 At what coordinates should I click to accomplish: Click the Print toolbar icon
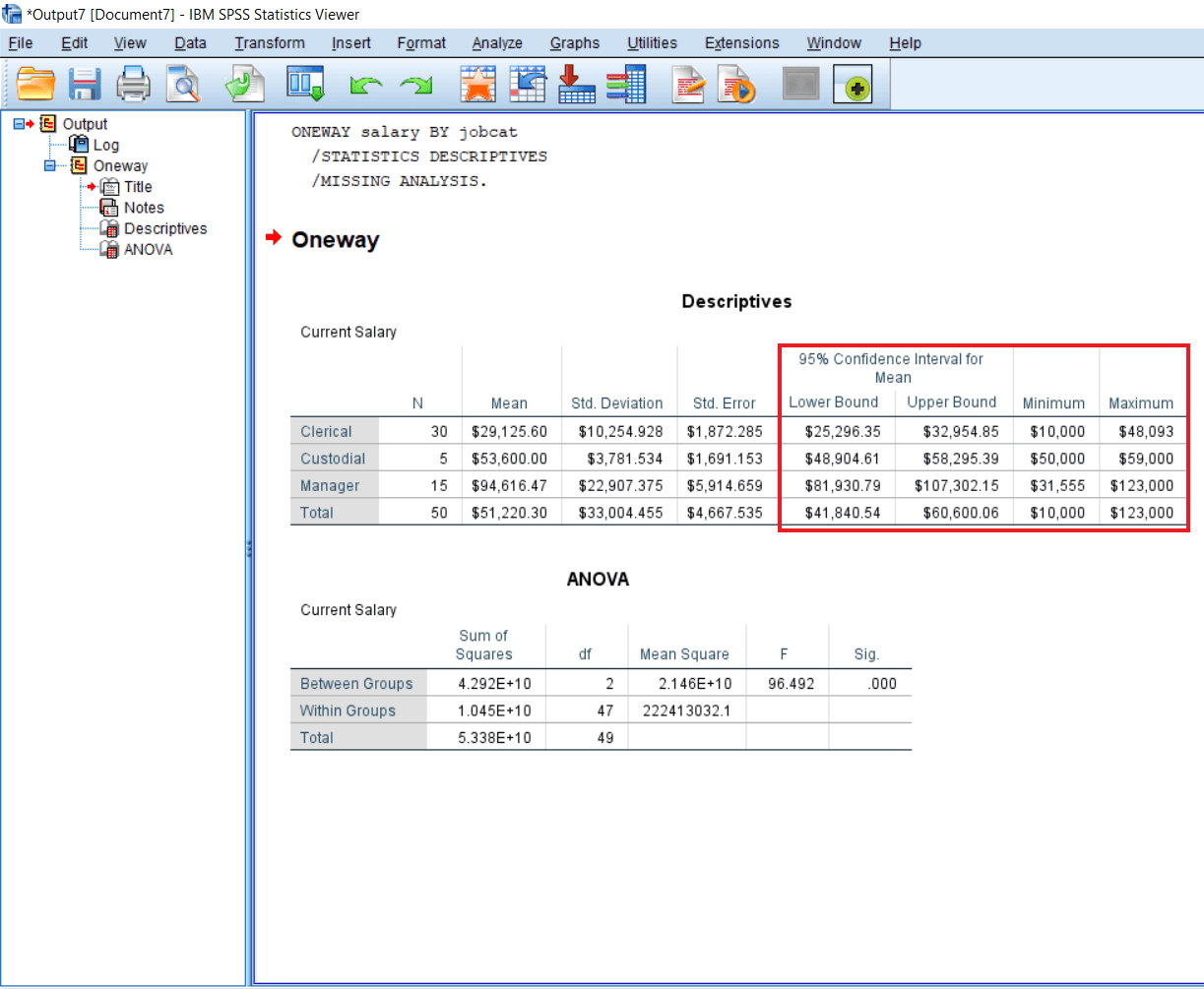click(x=134, y=85)
